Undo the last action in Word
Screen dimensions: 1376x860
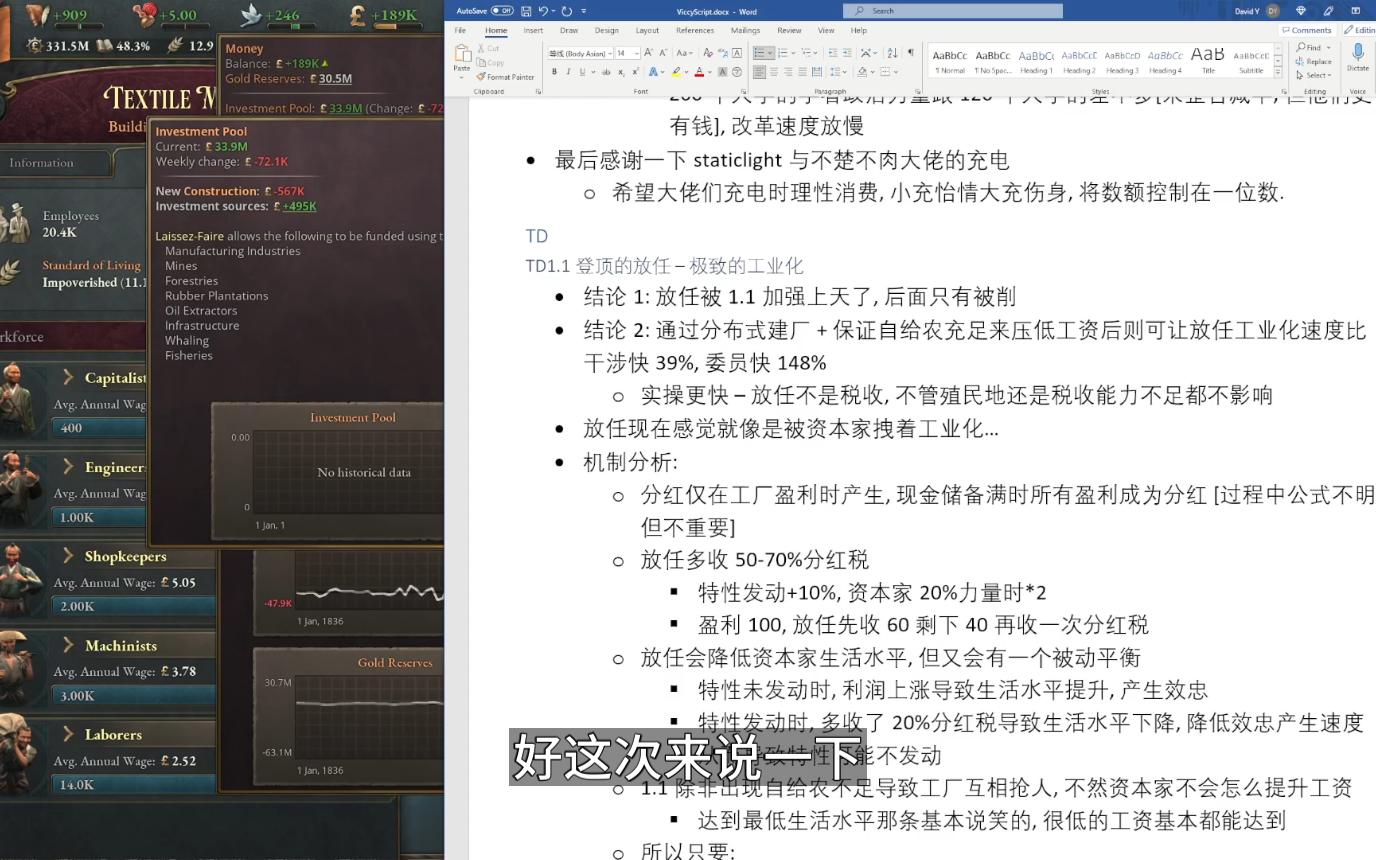[x=543, y=11]
